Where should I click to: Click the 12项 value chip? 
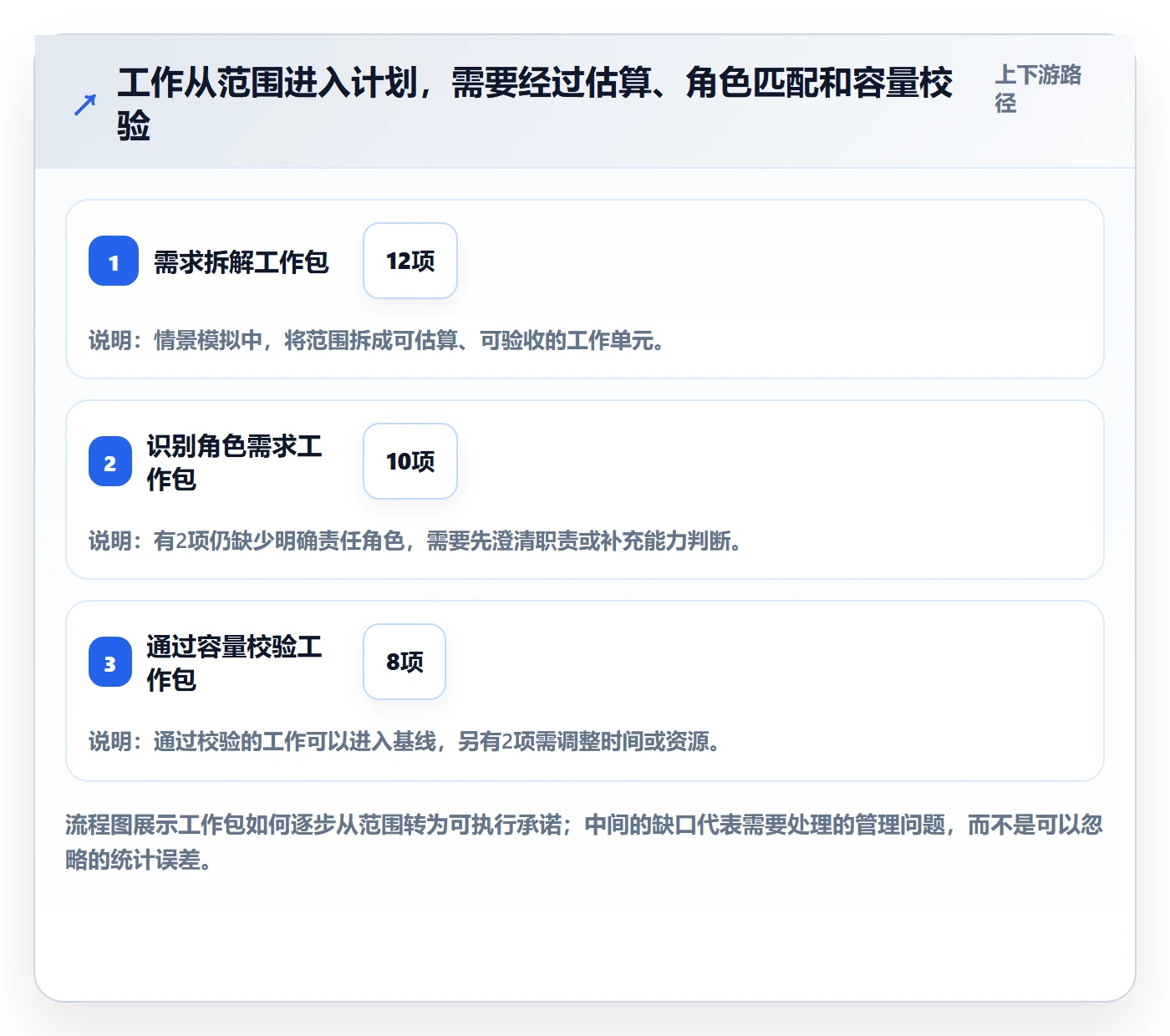tap(410, 261)
